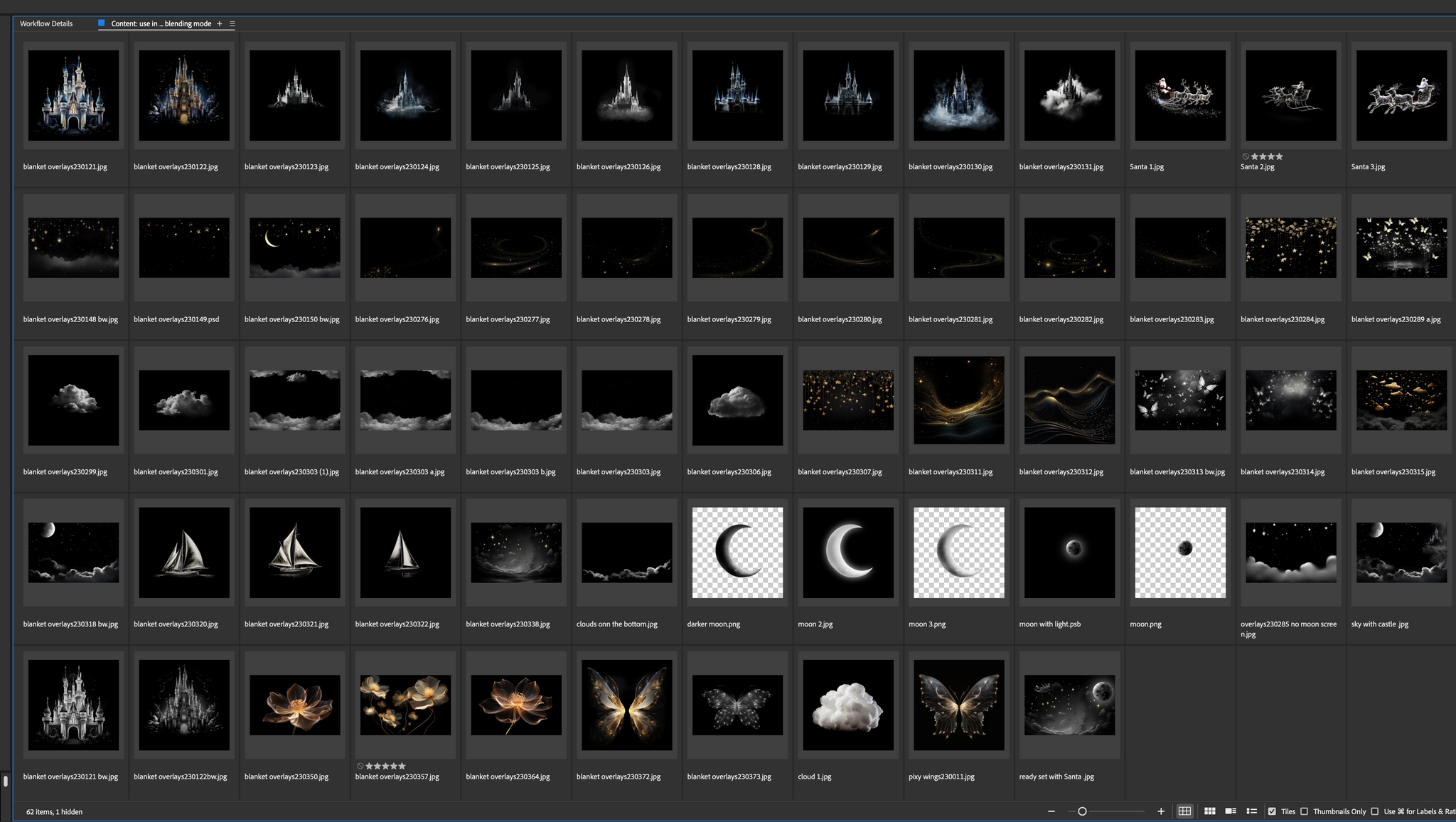
Task: Click the thumbnail size slider handle
Action: point(1082,811)
